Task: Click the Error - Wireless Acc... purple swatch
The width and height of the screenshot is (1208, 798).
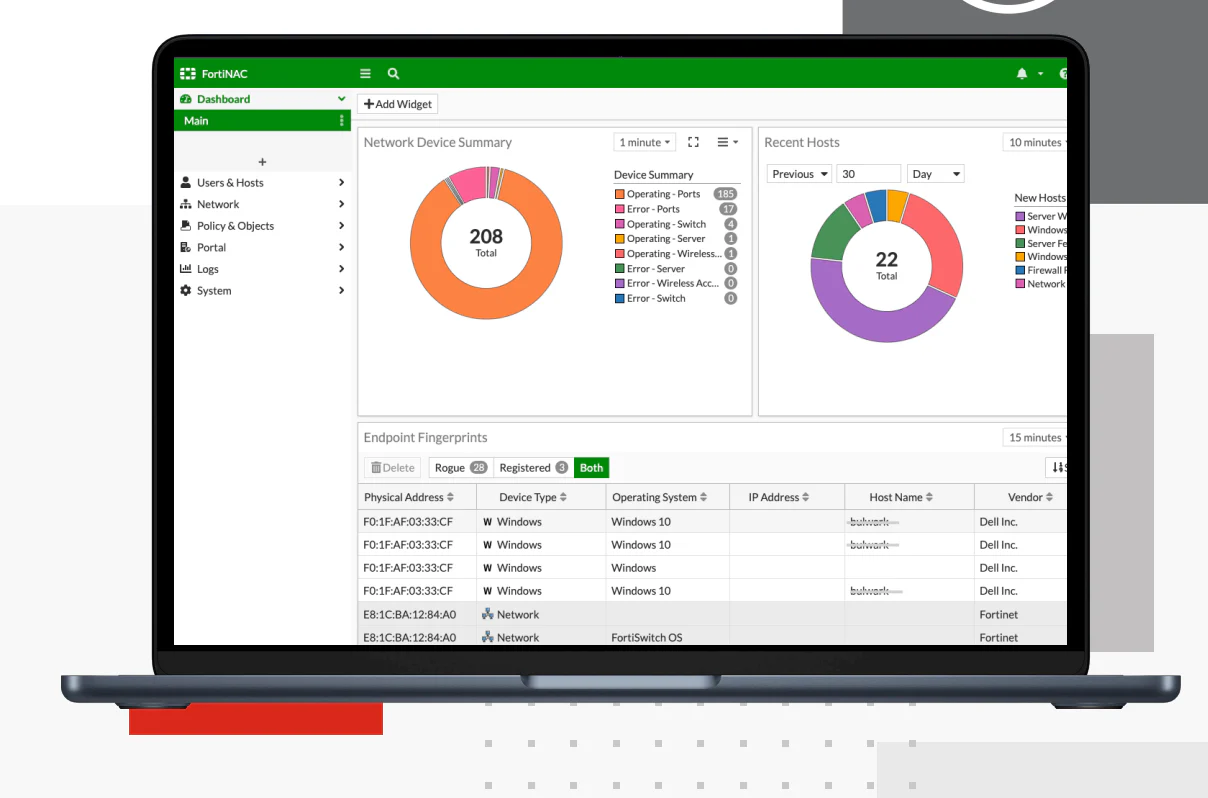Action: pyautogui.click(x=619, y=284)
